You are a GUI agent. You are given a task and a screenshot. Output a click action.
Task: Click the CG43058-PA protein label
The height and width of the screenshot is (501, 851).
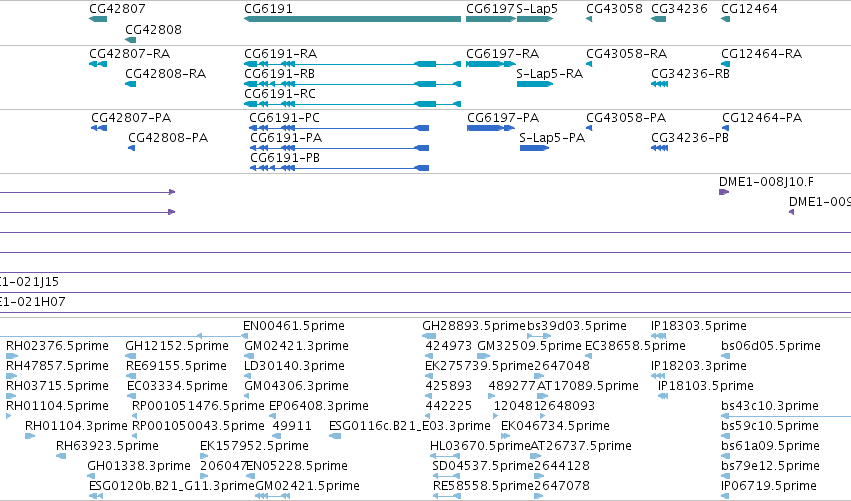pos(626,118)
